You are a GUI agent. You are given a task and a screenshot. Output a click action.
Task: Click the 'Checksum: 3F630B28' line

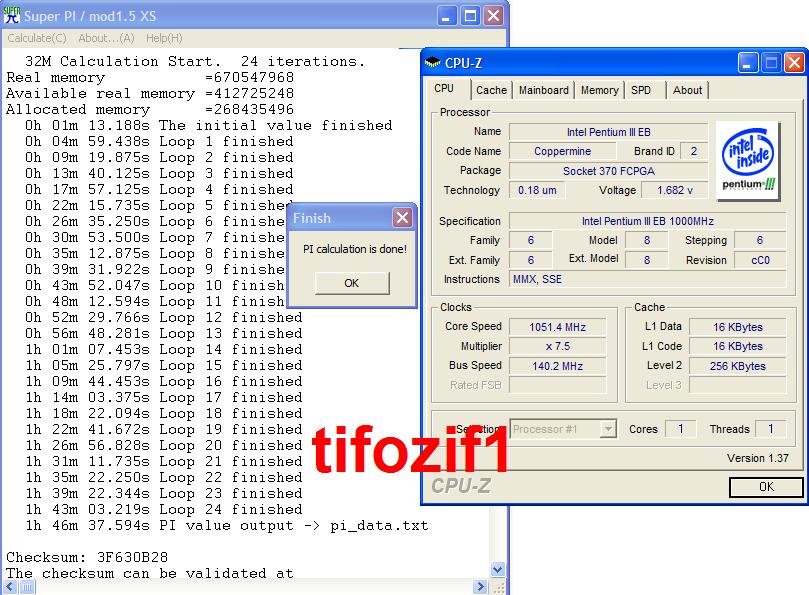87,557
